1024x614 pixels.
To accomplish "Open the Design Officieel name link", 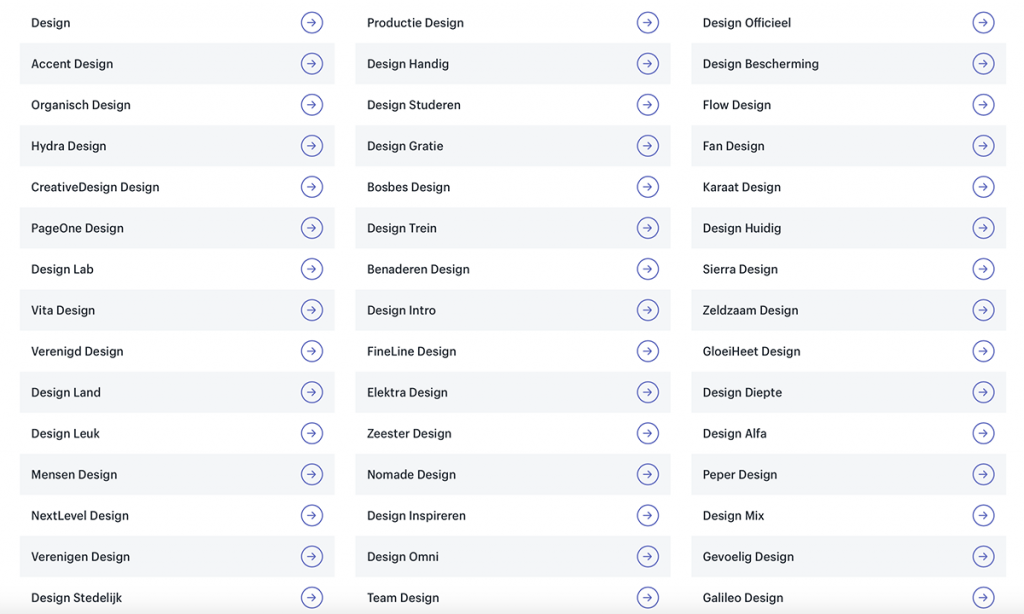I will pyautogui.click(x=747, y=23).
